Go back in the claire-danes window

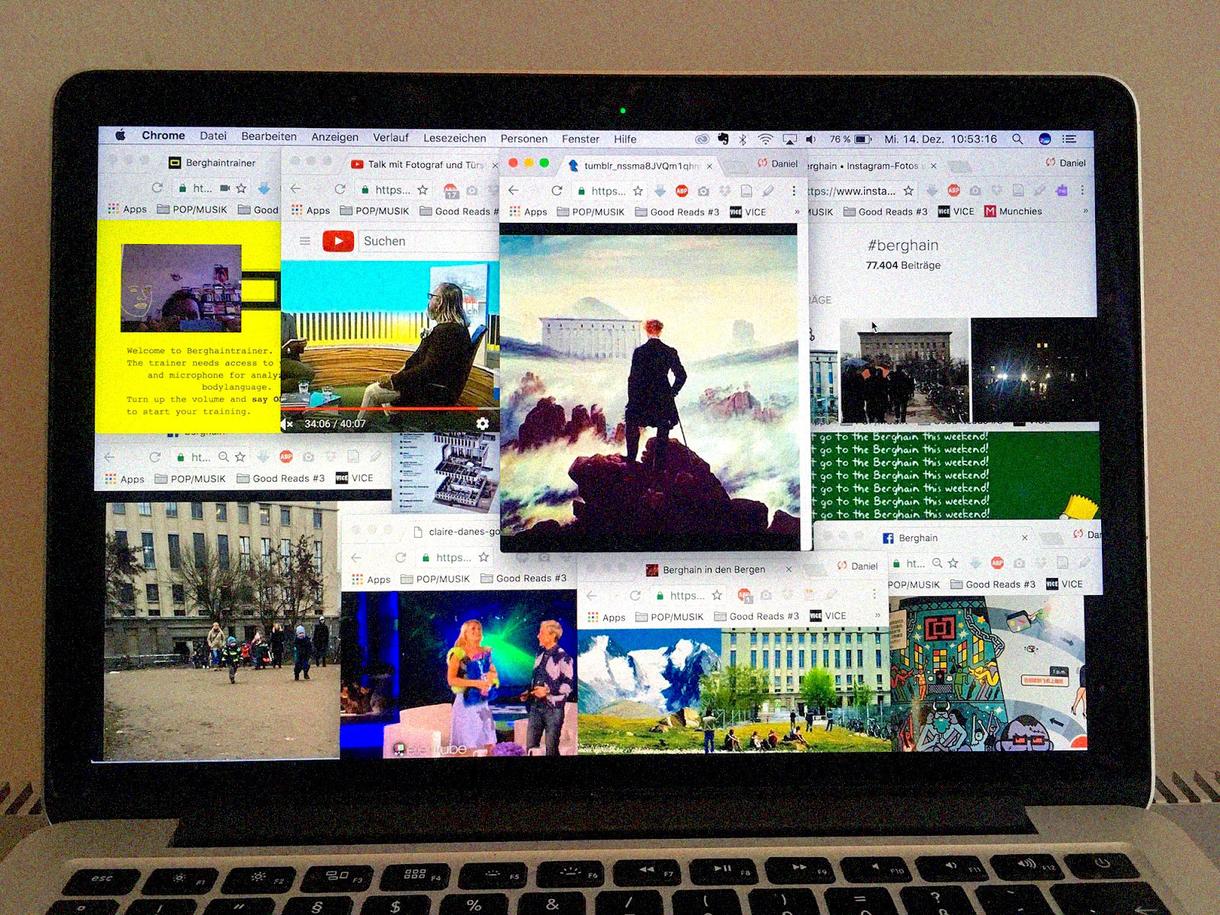coord(356,557)
